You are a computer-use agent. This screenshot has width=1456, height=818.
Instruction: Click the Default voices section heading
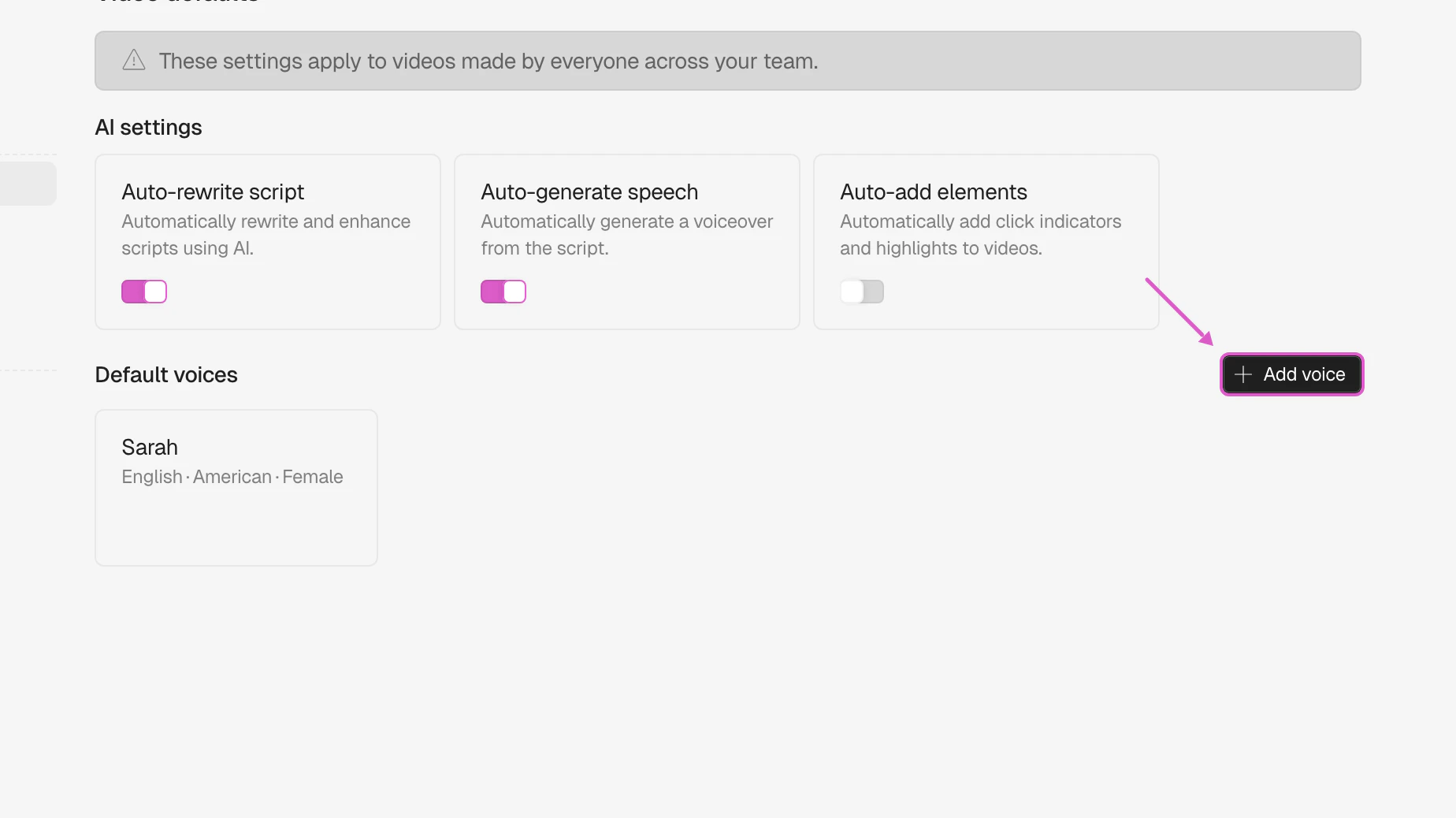coord(166,374)
